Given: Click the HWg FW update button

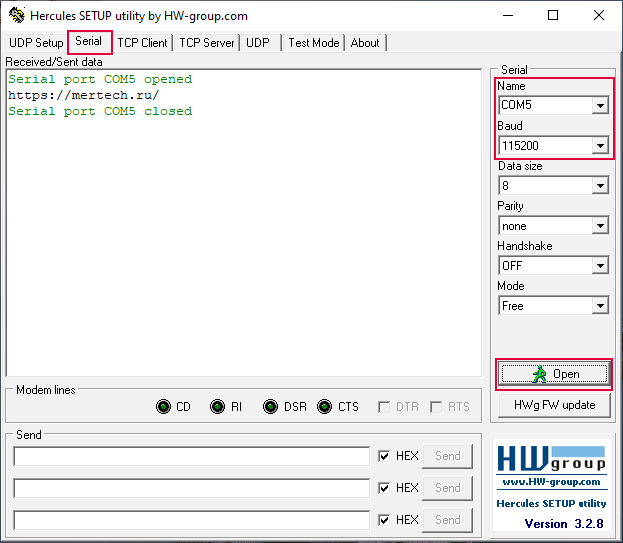Looking at the screenshot, I should coord(554,405).
